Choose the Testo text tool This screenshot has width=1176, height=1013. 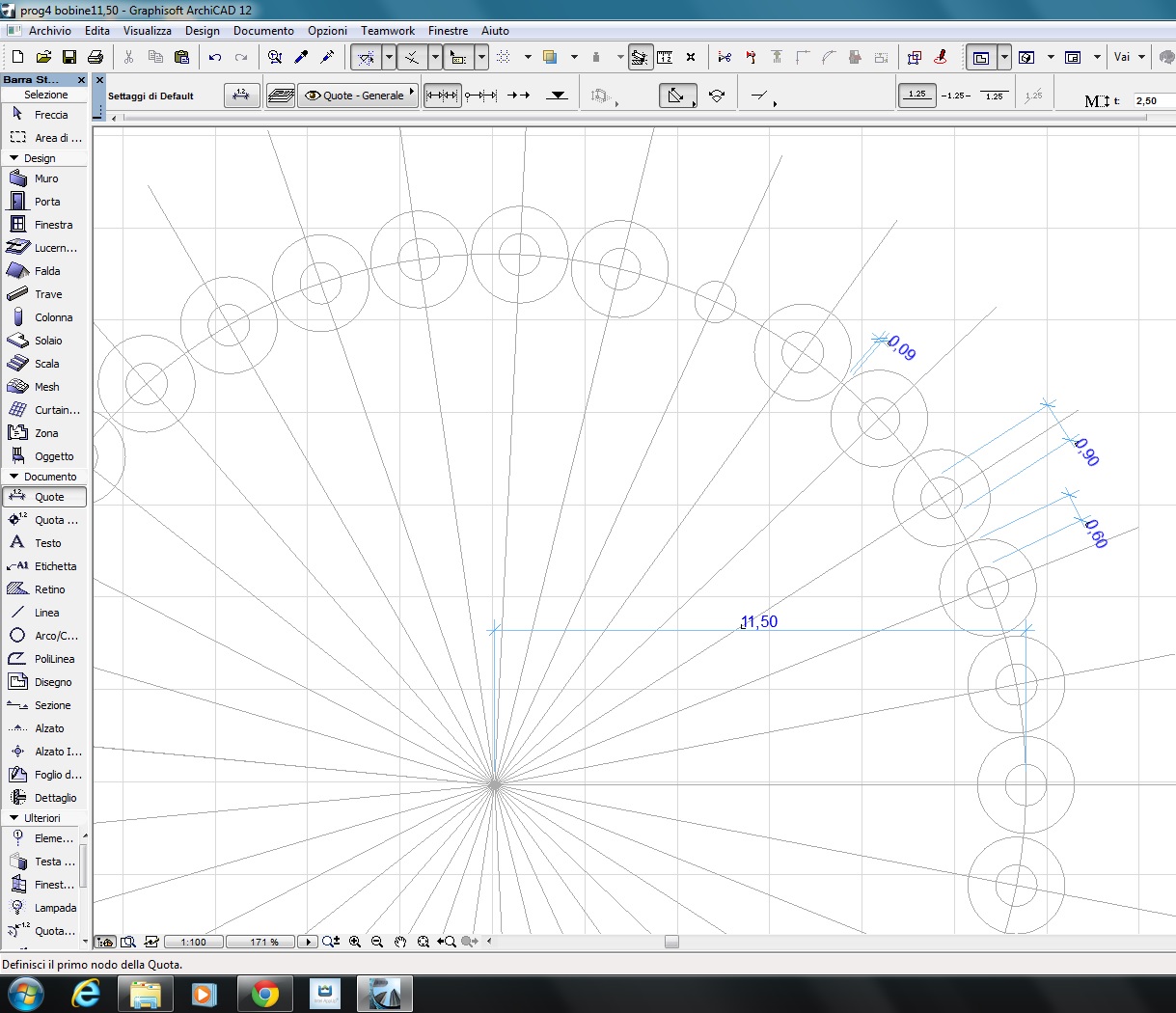pos(45,543)
